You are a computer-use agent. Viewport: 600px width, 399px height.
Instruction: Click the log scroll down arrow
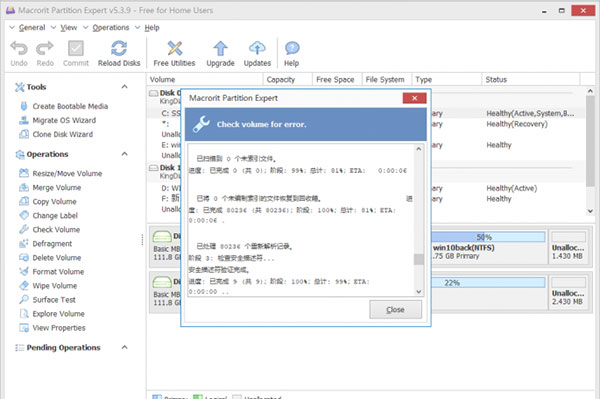(419, 292)
